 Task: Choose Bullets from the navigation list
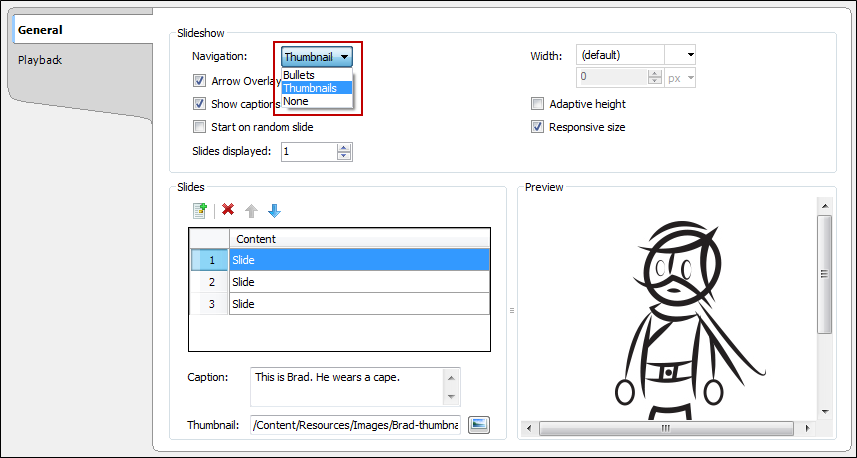point(317,75)
